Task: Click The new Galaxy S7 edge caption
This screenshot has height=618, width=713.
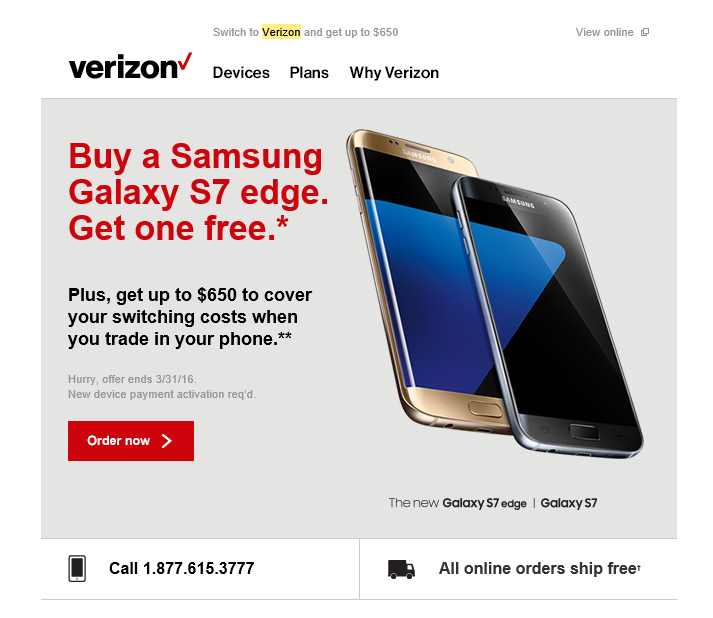Action: (457, 503)
